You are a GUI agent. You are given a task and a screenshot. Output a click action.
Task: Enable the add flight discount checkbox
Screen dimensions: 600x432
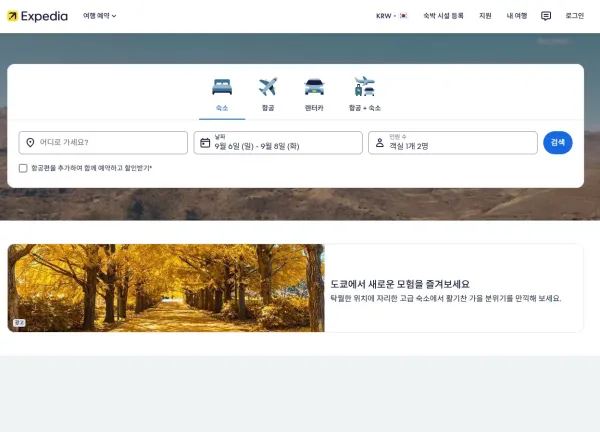coord(23,168)
